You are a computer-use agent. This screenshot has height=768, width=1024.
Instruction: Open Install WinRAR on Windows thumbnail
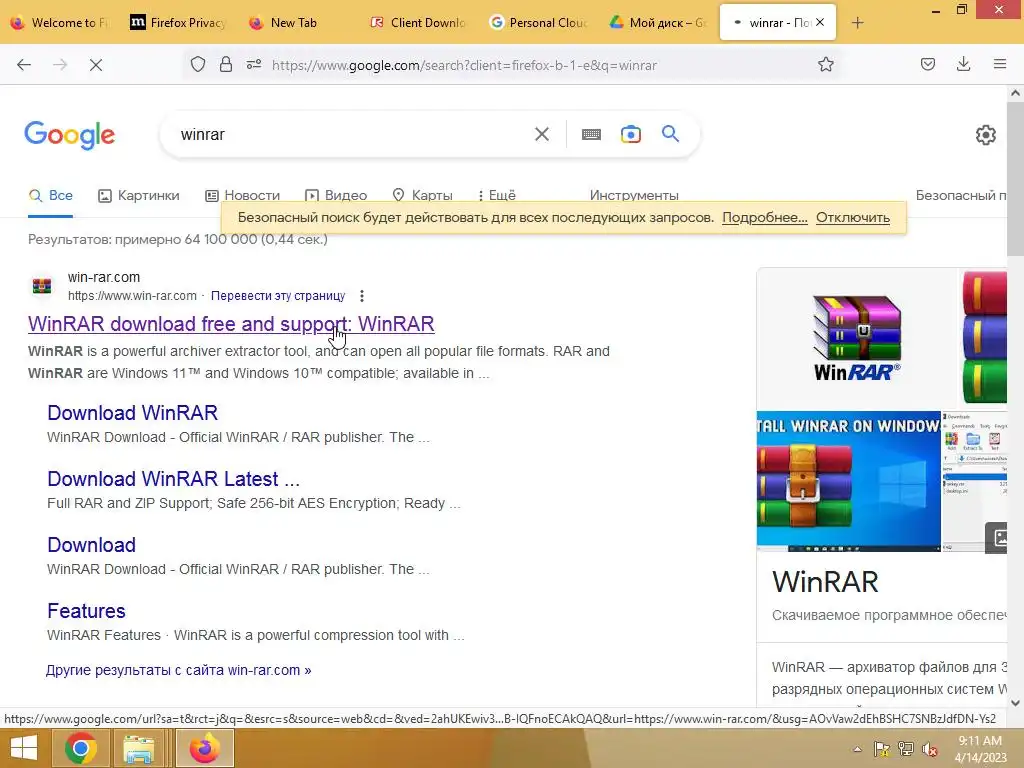(x=848, y=481)
